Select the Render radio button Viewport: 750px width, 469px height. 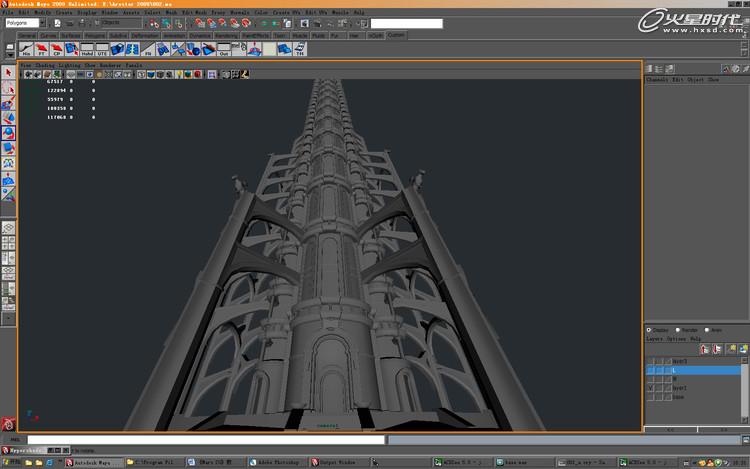pyautogui.click(x=680, y=329)
